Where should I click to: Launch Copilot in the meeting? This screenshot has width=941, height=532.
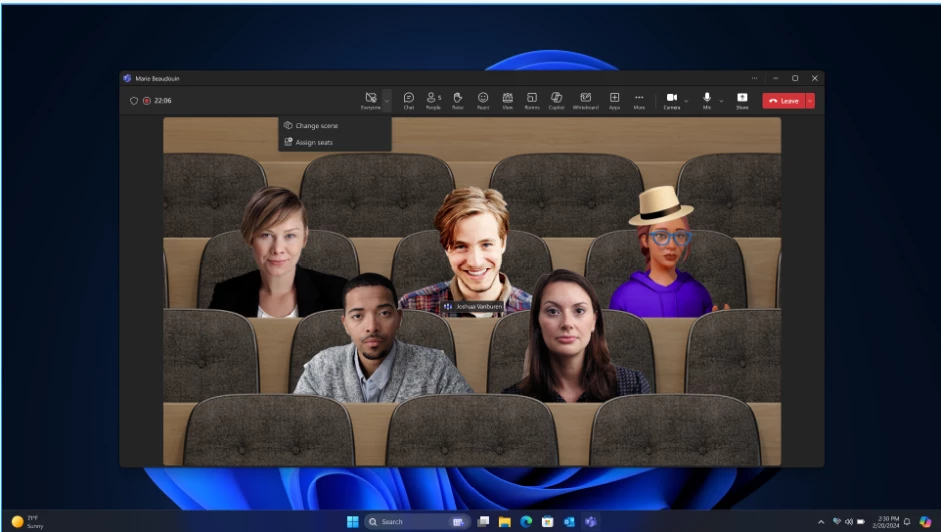(556, 100)
